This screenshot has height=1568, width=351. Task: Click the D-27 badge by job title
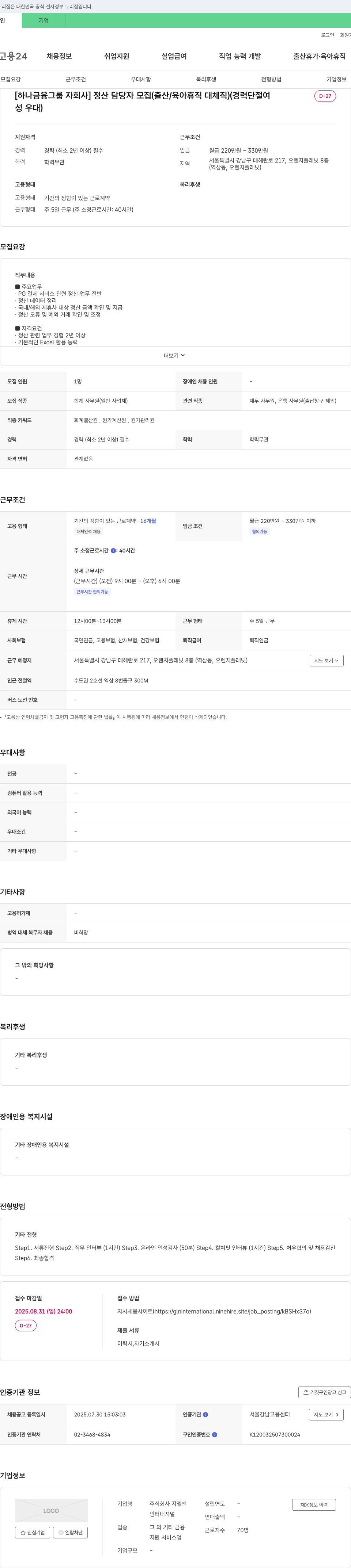click(325, 96)
